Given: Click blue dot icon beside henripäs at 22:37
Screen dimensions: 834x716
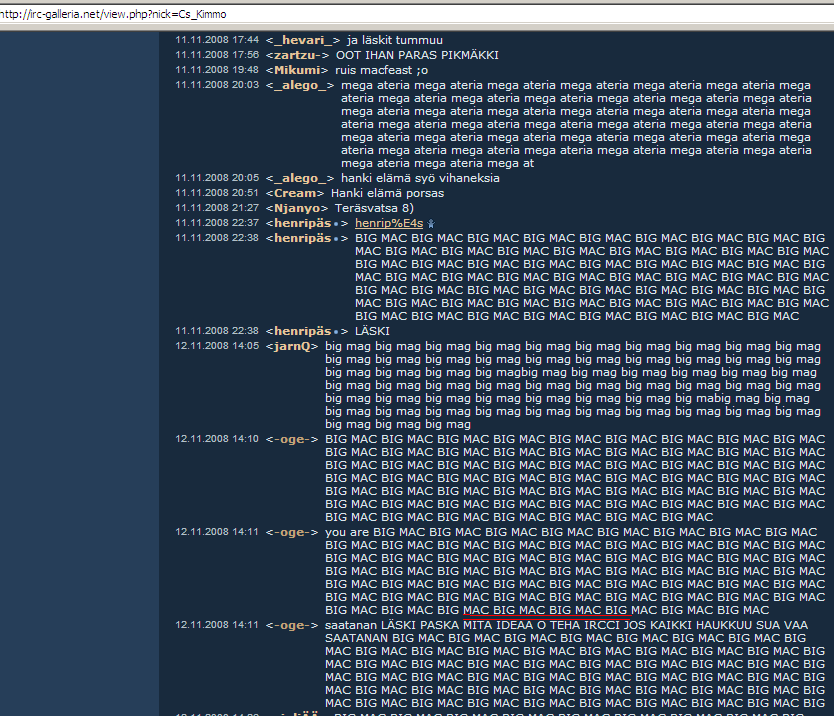Looking at the screenshot, I should [x=337, y=223].
